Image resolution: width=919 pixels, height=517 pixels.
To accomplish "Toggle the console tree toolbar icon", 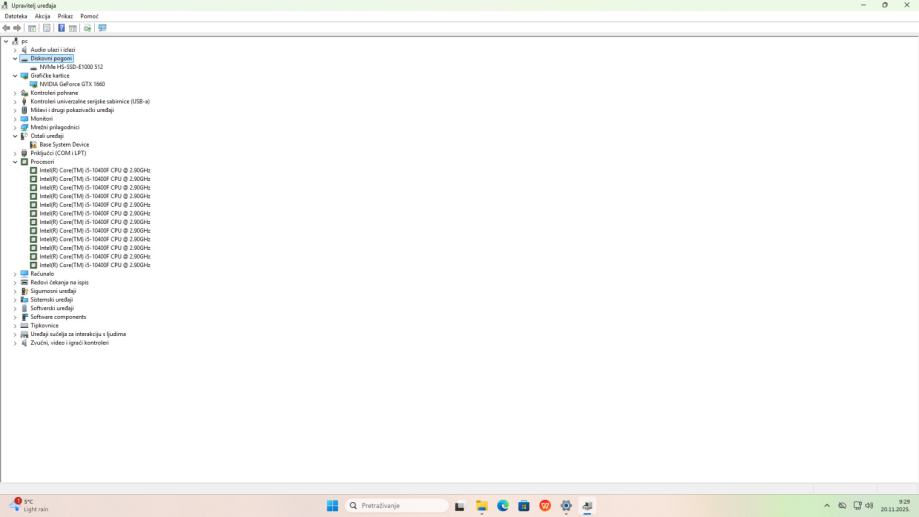I will pyautogui.click(x=32, y=28).
